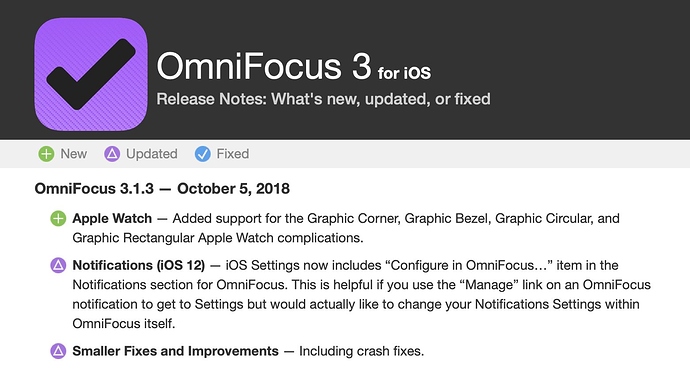Click the OmniFocus 3.1.3 — October 5, 2018 heading

(x=162, y=189)
